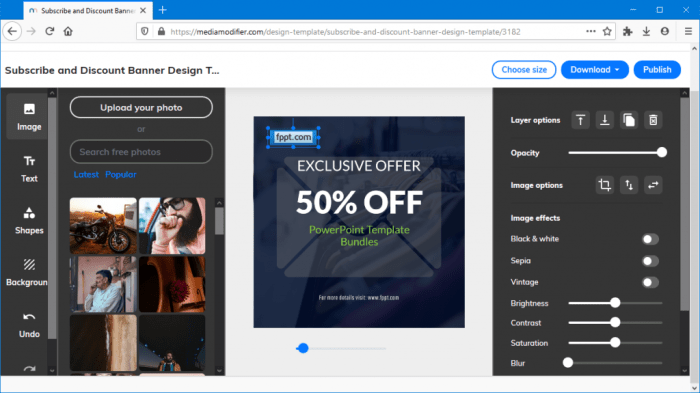Open page actions three-dot menu

[x=591, y=31]
